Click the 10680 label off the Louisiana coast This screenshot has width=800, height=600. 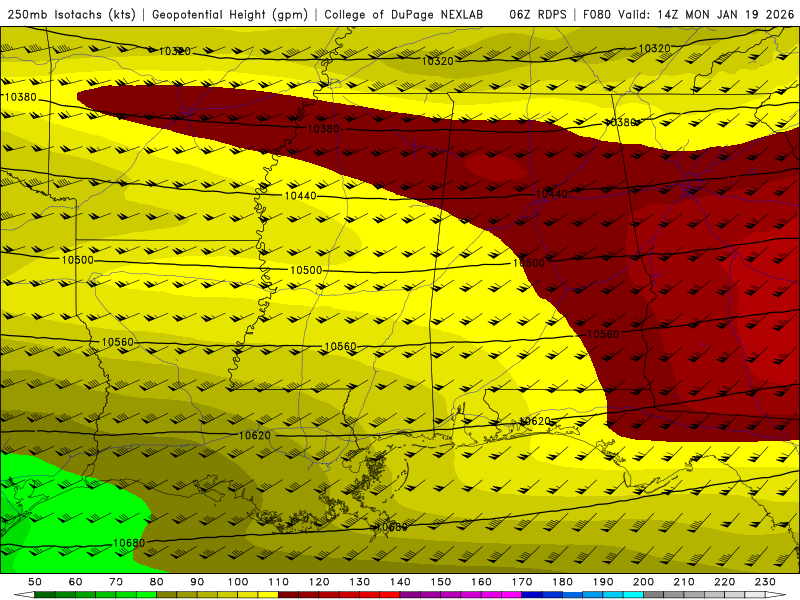391,528
